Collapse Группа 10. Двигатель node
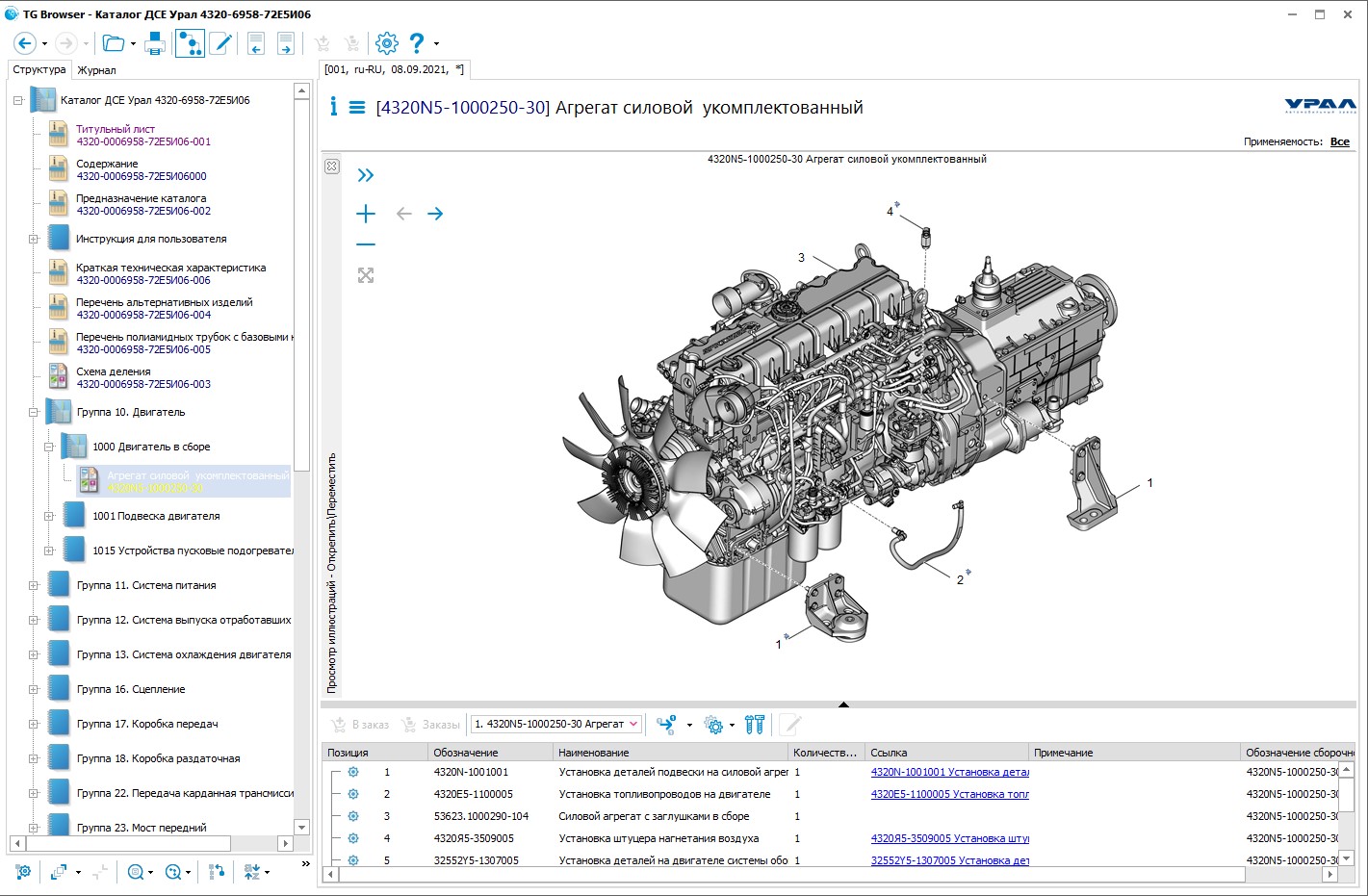 click(x=33, y=412)
